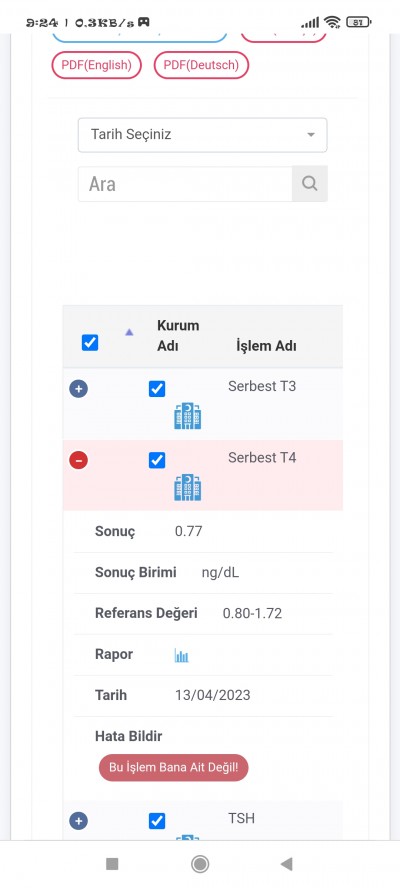Tap the Android home circle button
Image resolution: width=400 pixels, height=888 pixels.
[x=199, y=864]
